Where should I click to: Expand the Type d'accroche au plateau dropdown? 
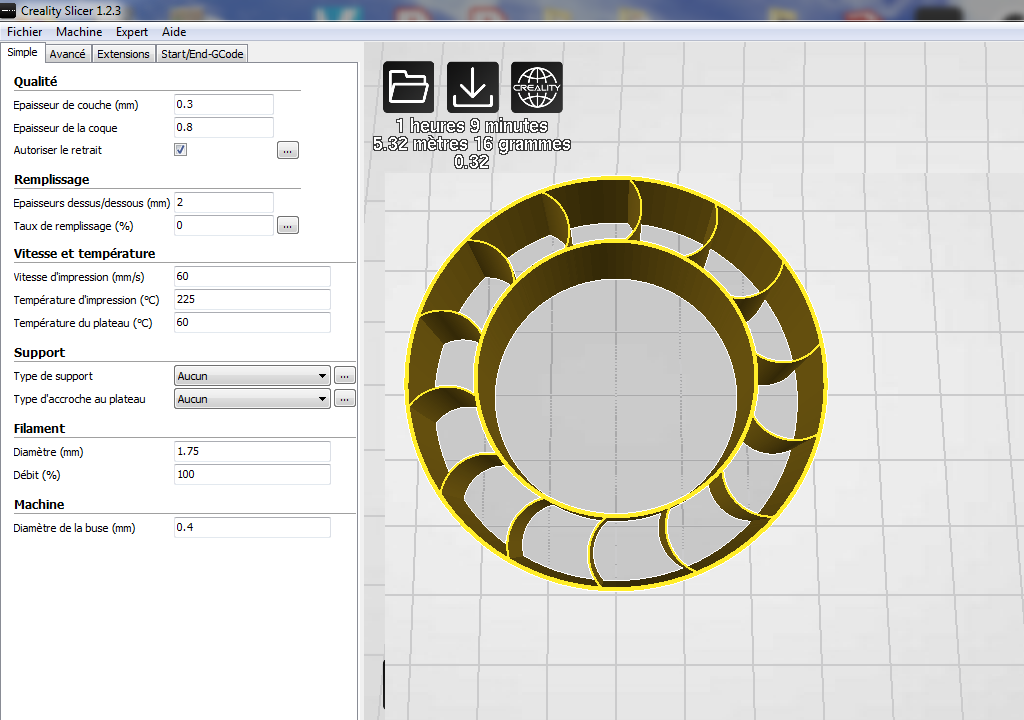[250, 398]
